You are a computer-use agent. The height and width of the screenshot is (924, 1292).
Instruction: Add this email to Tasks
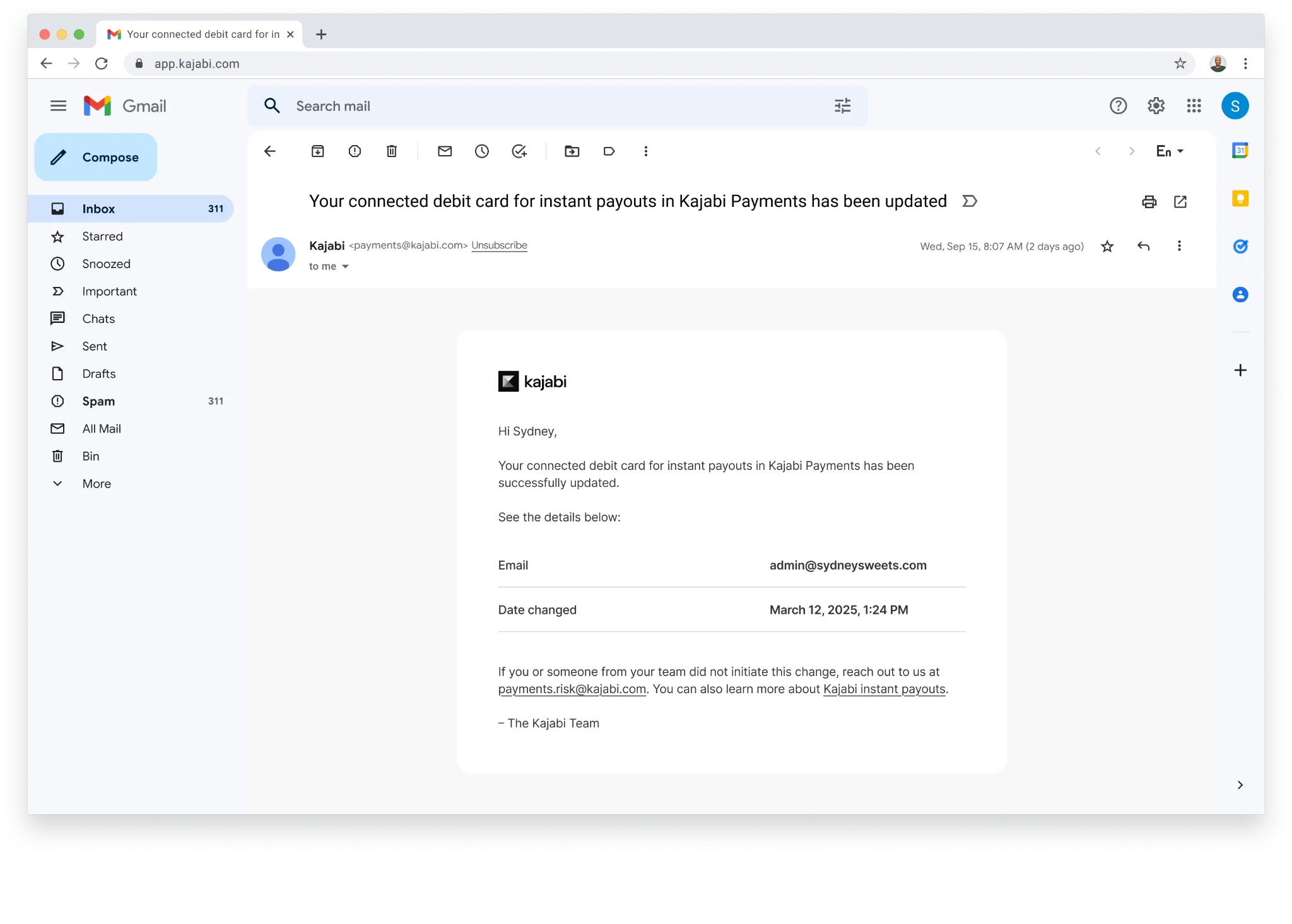tap(519, 151)
